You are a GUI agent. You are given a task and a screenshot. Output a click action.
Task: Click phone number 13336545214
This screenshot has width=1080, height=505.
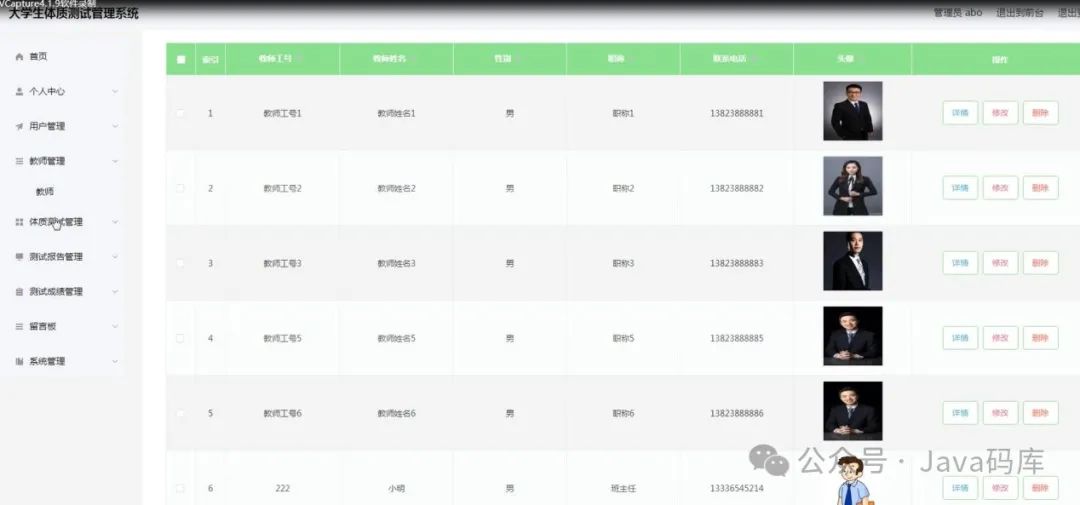736,488
